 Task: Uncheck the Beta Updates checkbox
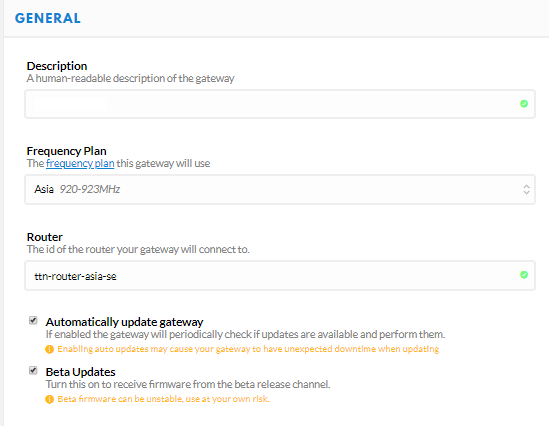tap(33, 370)
